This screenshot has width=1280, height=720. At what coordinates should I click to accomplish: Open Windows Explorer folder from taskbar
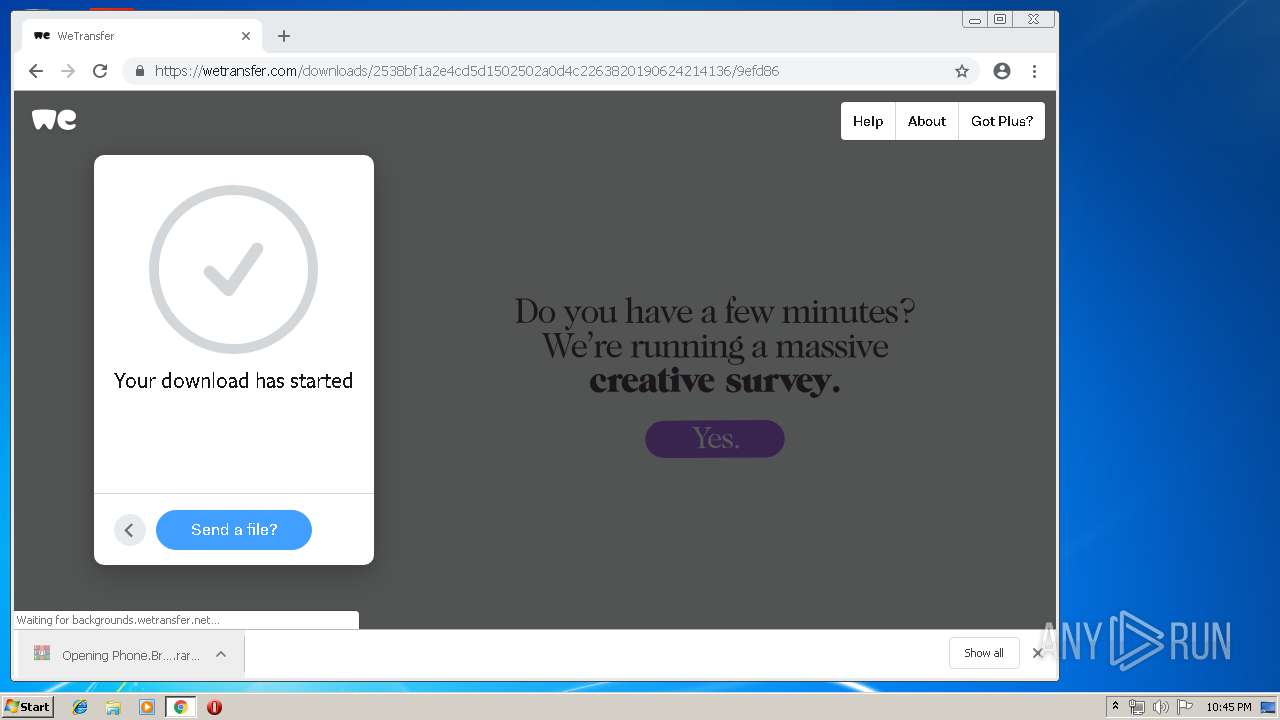(113, 707)
